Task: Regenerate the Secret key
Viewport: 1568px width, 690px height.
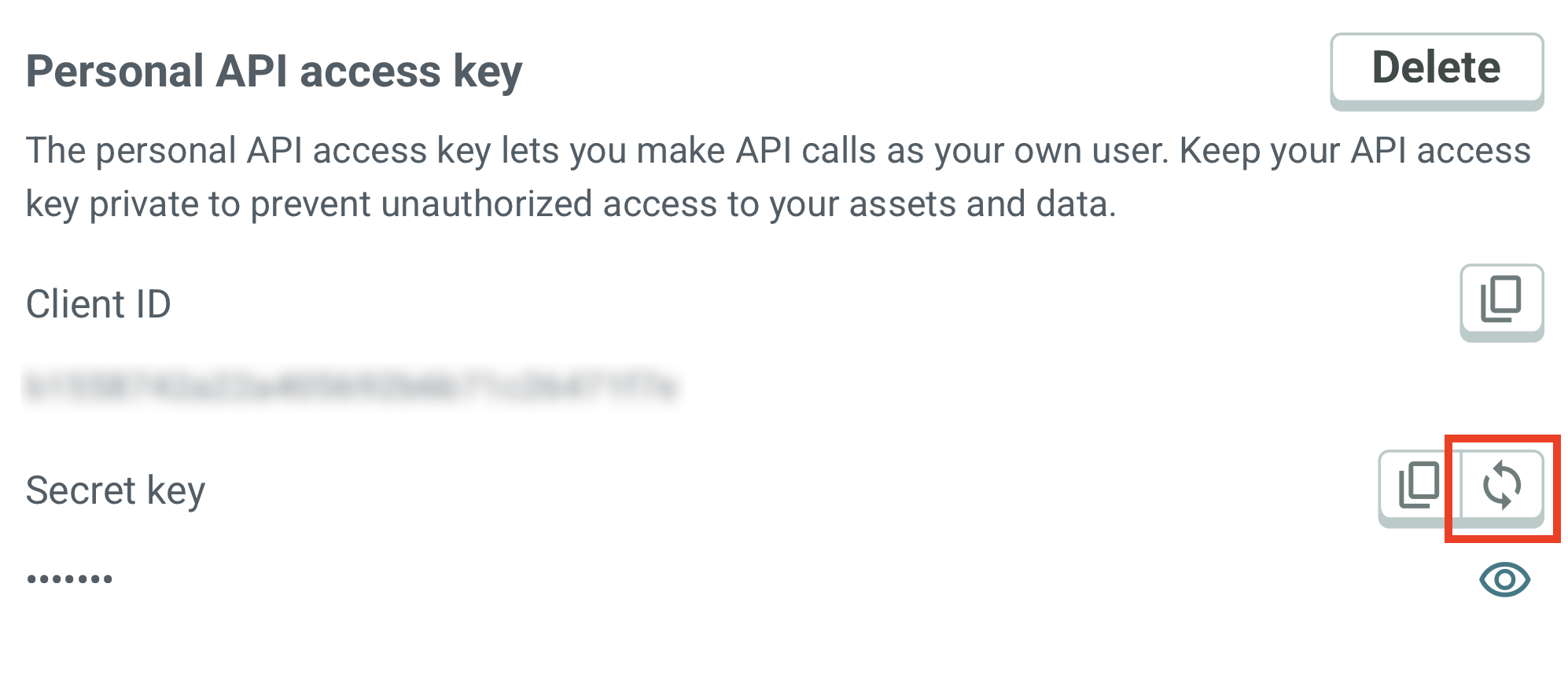Action: tap(1502, 486)
